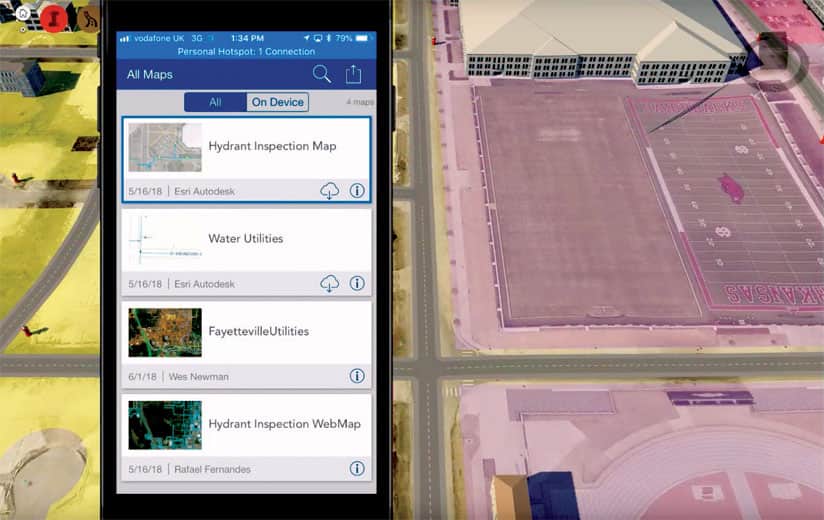Open the FayettevilleUtilities thumbnail
The height and width of the screenshot is (520, 824).
pos(165,332)
